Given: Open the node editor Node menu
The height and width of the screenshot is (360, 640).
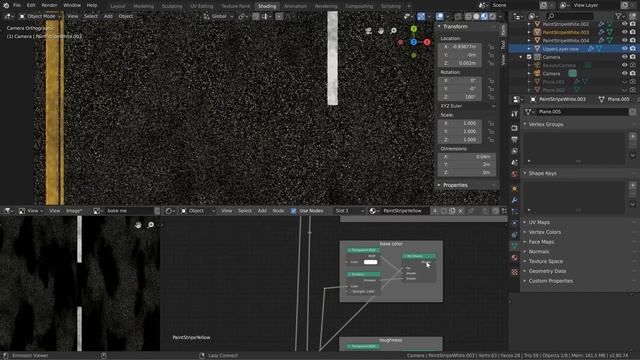Looking at the screenshot, I should [278, 211].
